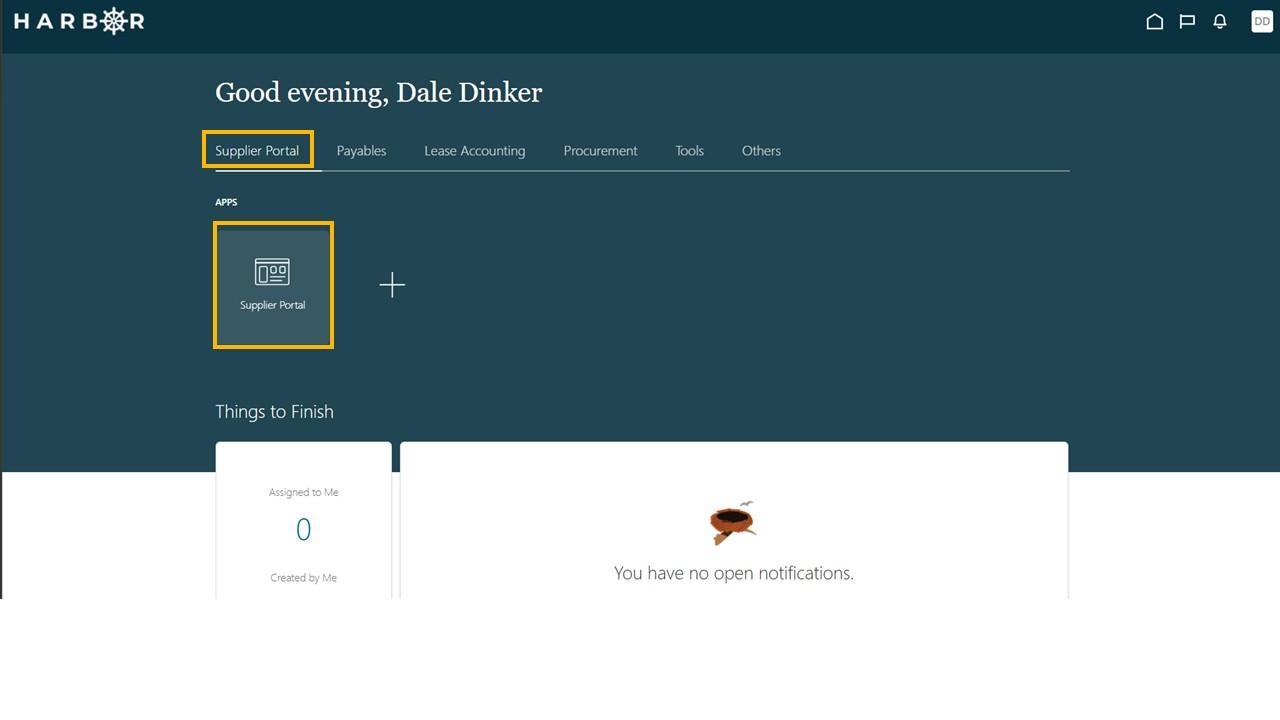1280x720 pixels.
Task: Click the 'You have no open notifications' message
Action: (x=734, y=573)
